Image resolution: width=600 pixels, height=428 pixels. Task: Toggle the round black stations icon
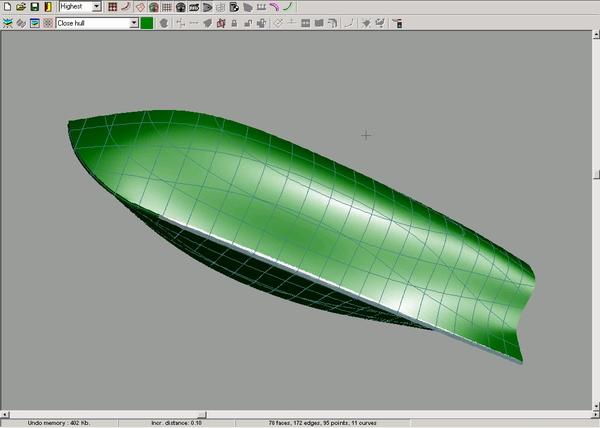181,7
